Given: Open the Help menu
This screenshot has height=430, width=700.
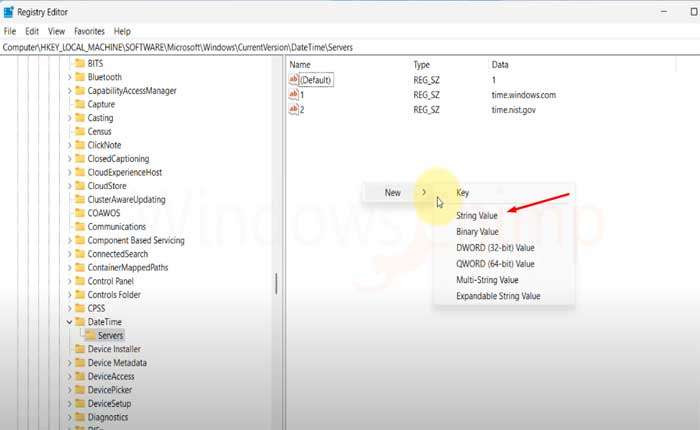Looking at the screenshot, I should [x=122, y=31].
